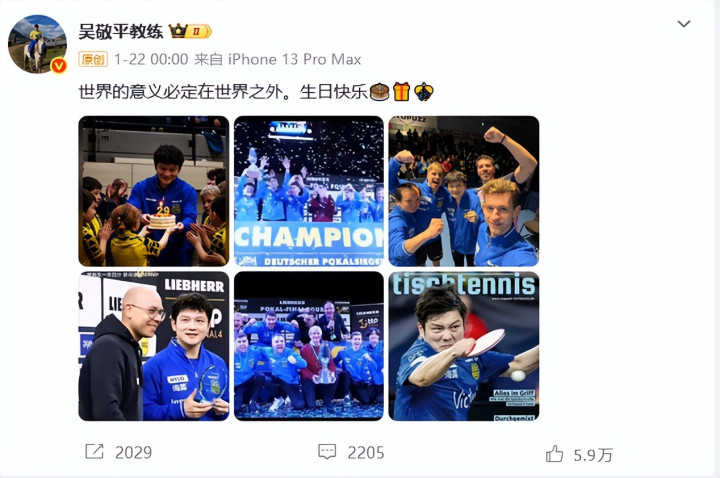Click the orange verified V badge
The height and width of the screenshot is (478, 720).
coord(58,66)
